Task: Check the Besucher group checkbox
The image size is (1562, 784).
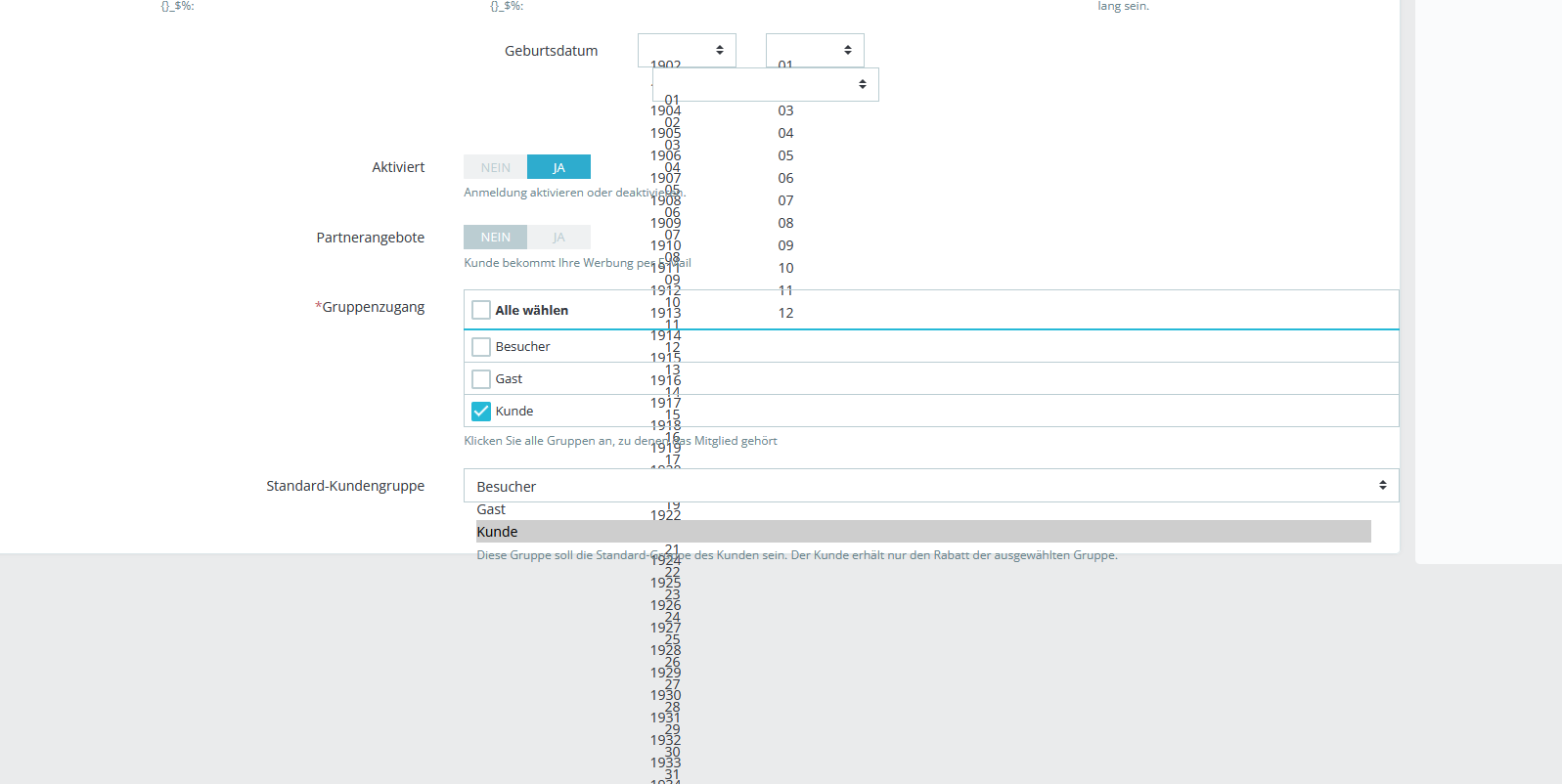Action: coord(481,347)
